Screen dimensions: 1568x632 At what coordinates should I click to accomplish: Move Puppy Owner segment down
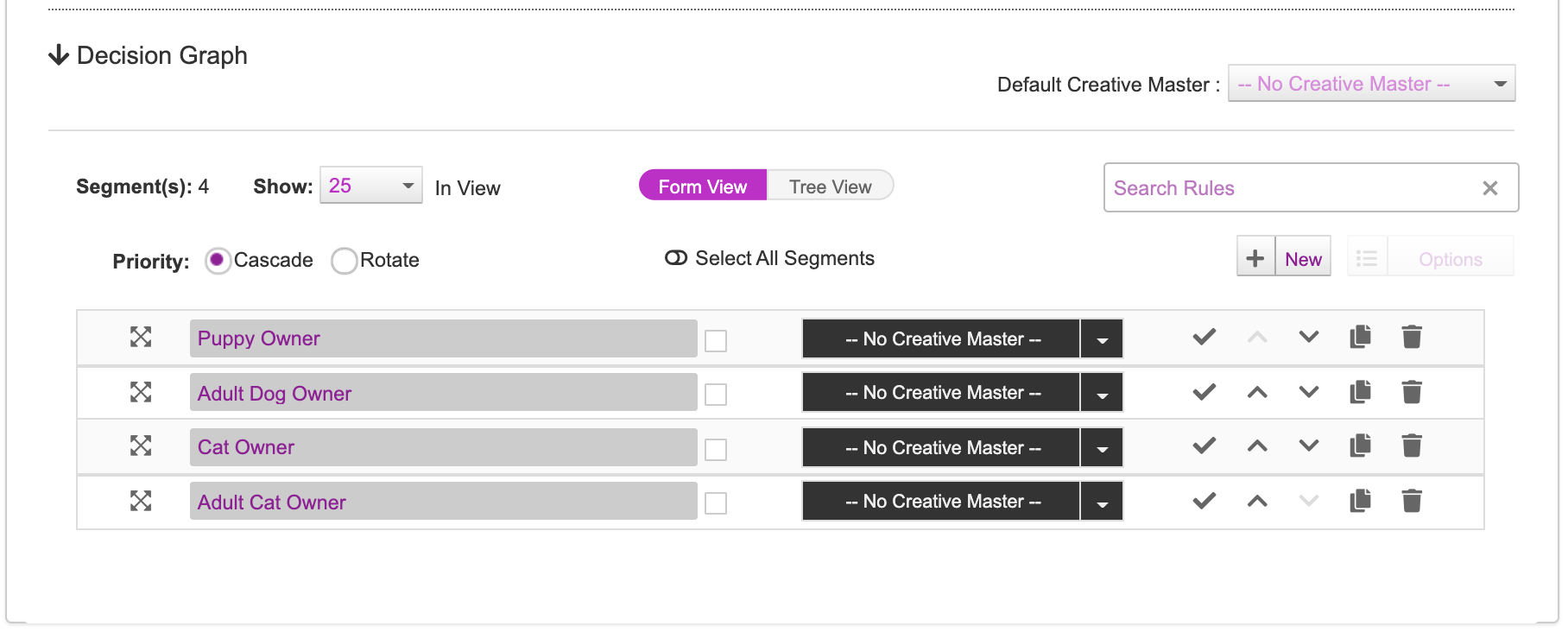click(x=1309, y=337)
